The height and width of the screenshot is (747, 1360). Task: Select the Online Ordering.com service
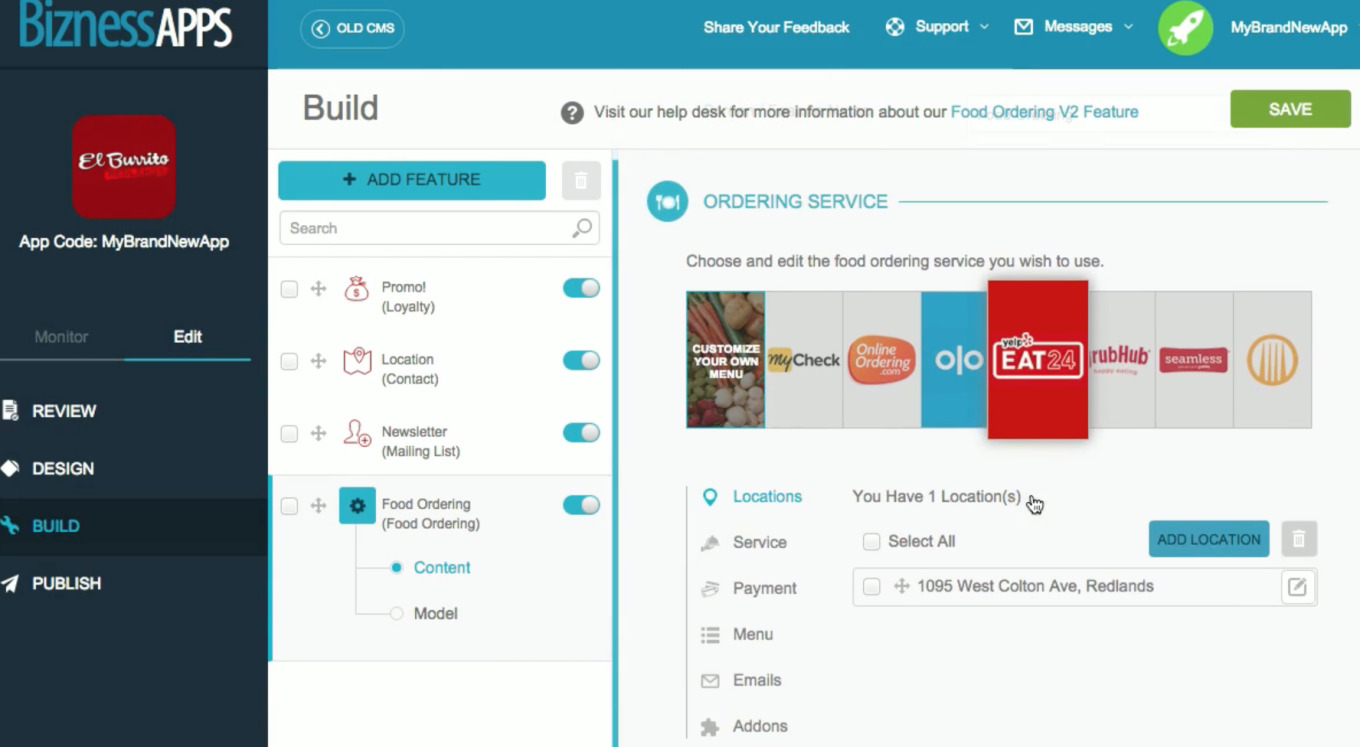882,360
